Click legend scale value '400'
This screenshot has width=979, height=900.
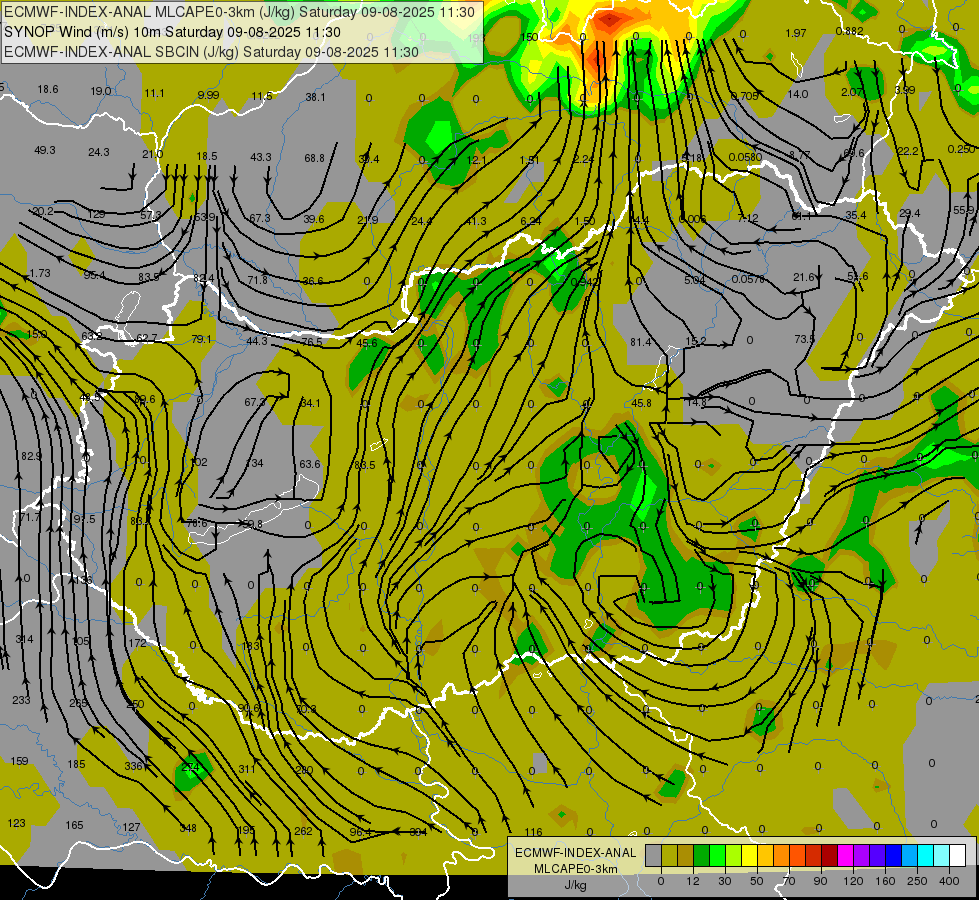pos(949,881)
